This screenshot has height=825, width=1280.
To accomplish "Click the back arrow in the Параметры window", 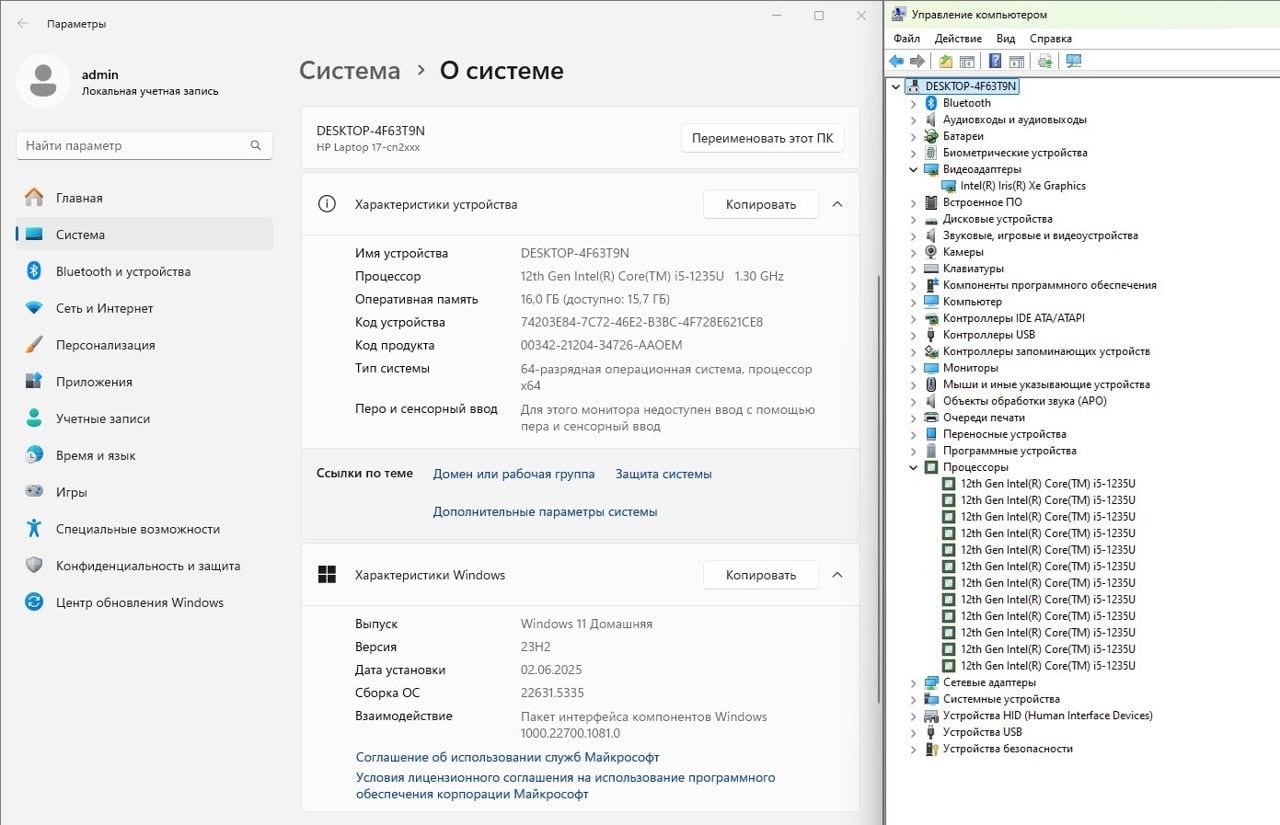I will click(x=23, y=23).
